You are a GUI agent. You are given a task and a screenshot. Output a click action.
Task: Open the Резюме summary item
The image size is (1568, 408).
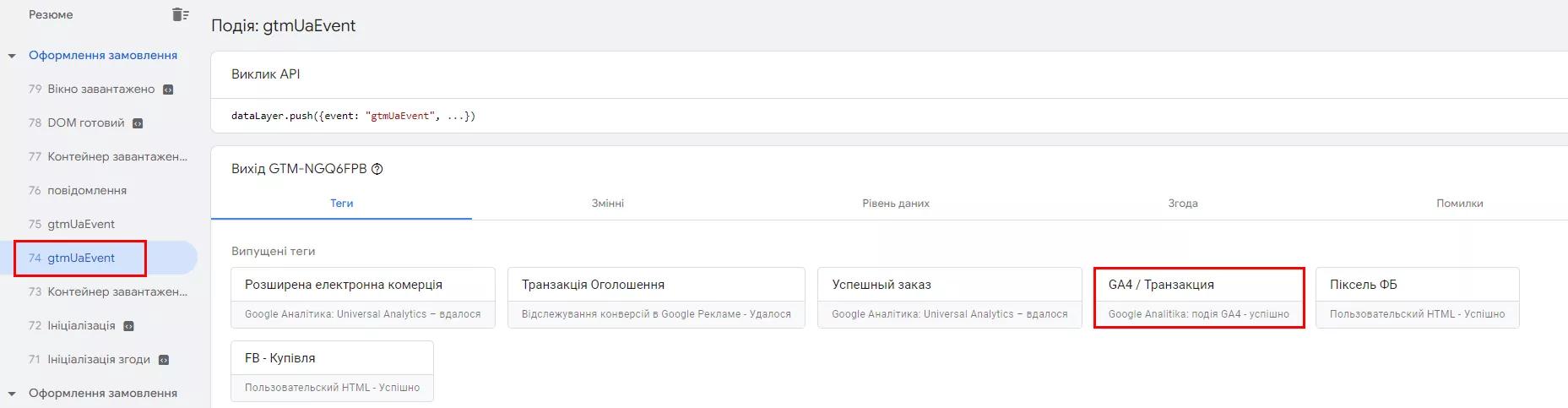pos(51,14)
